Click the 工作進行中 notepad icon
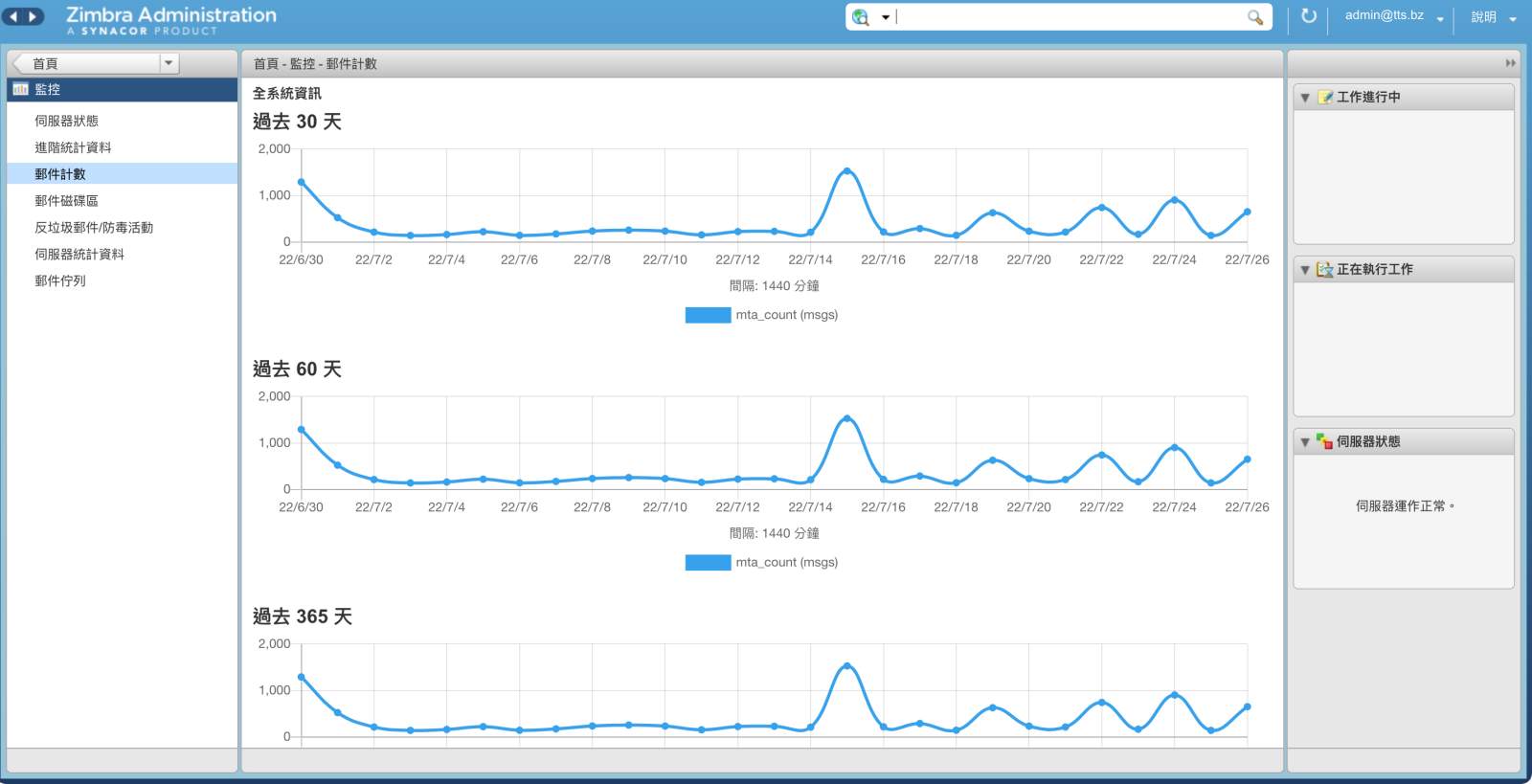Image resolution: width=1532 pixels, height=784 pixels. 1325,97
